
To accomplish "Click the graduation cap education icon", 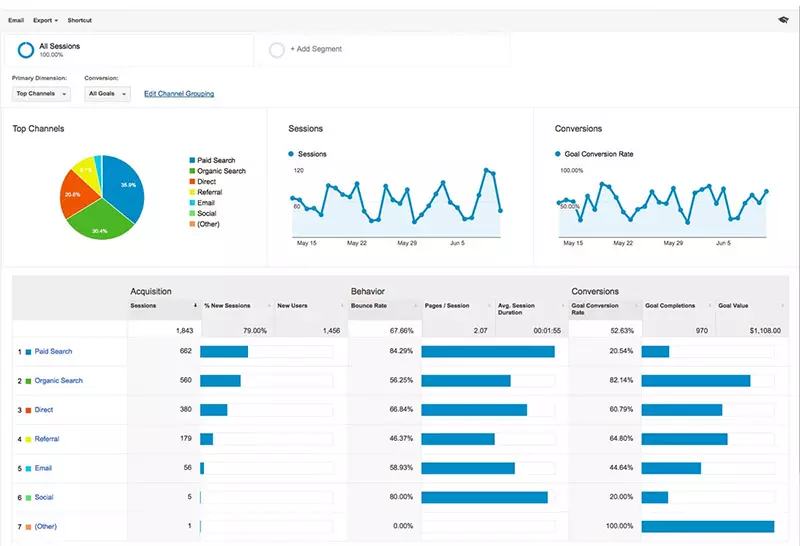I will pyautogui.click(x=782, y=19).
